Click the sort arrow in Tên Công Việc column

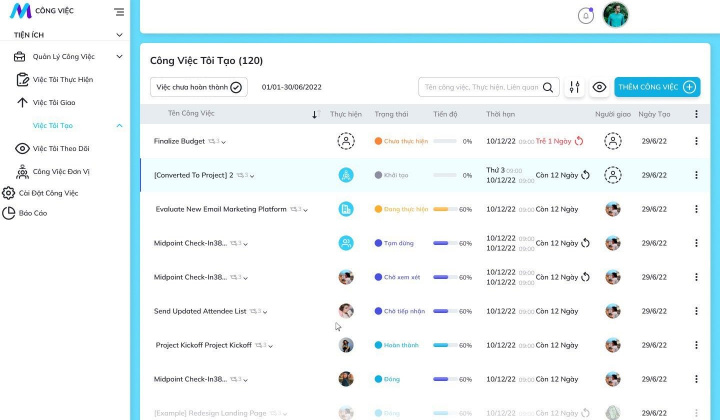point(315,114)
